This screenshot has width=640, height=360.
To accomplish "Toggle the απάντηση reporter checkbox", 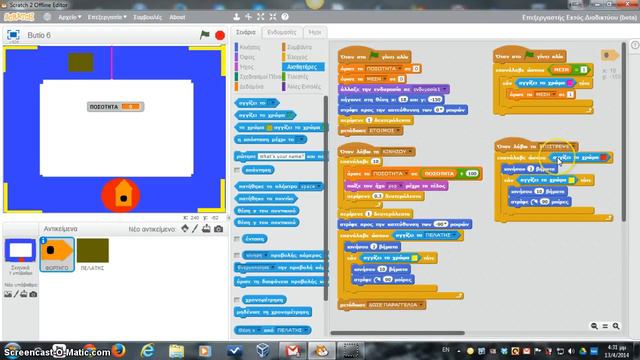I will pos(237,170).
